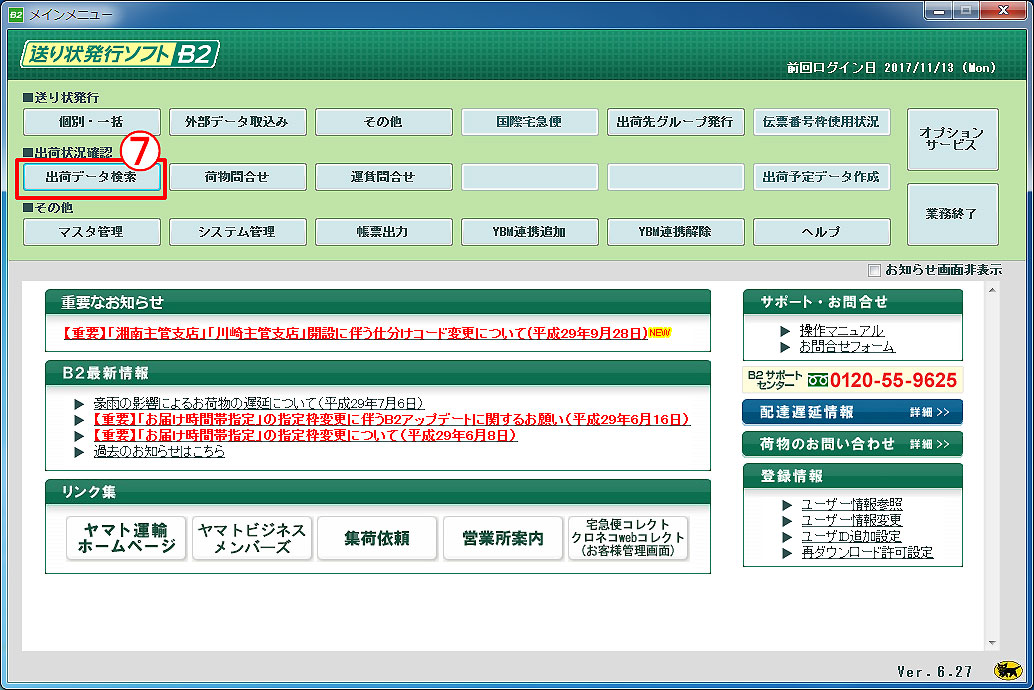The height and width of the screenshot is (690, 1034).
Task: Open the 国際宅急便 option
Action: [529, 122]
